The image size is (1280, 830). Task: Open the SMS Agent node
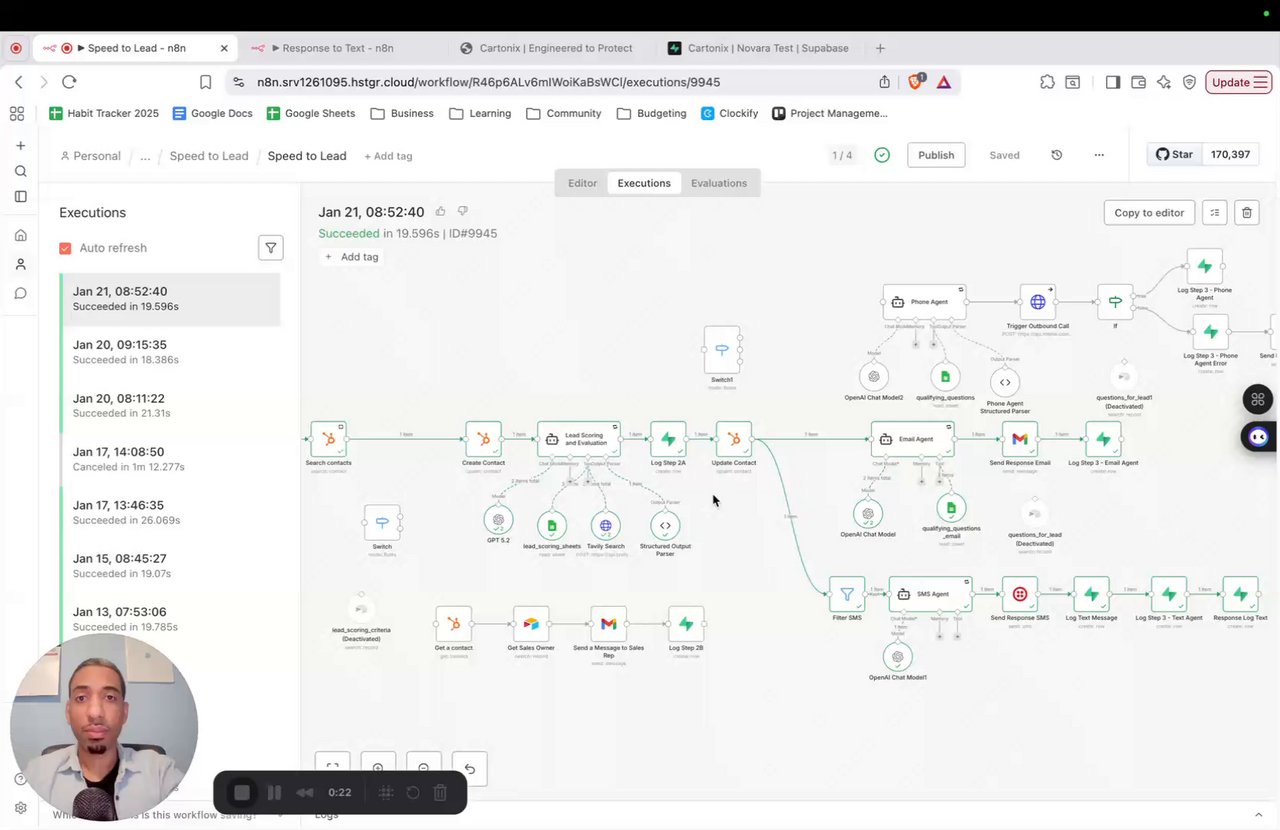(x=930, y=594)
